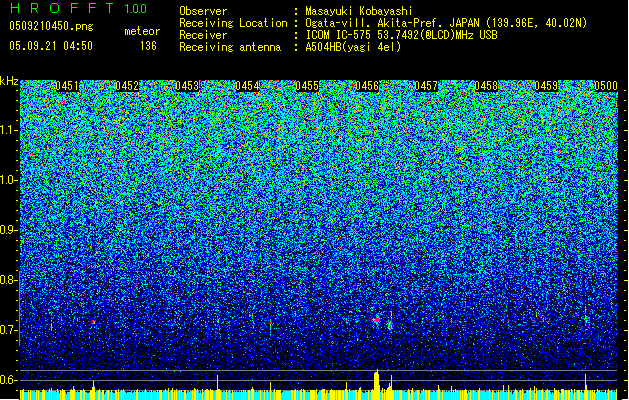Click the tallest yellow peak below 0456
This screenshot has width=629, height=400.
click(377, 384)
